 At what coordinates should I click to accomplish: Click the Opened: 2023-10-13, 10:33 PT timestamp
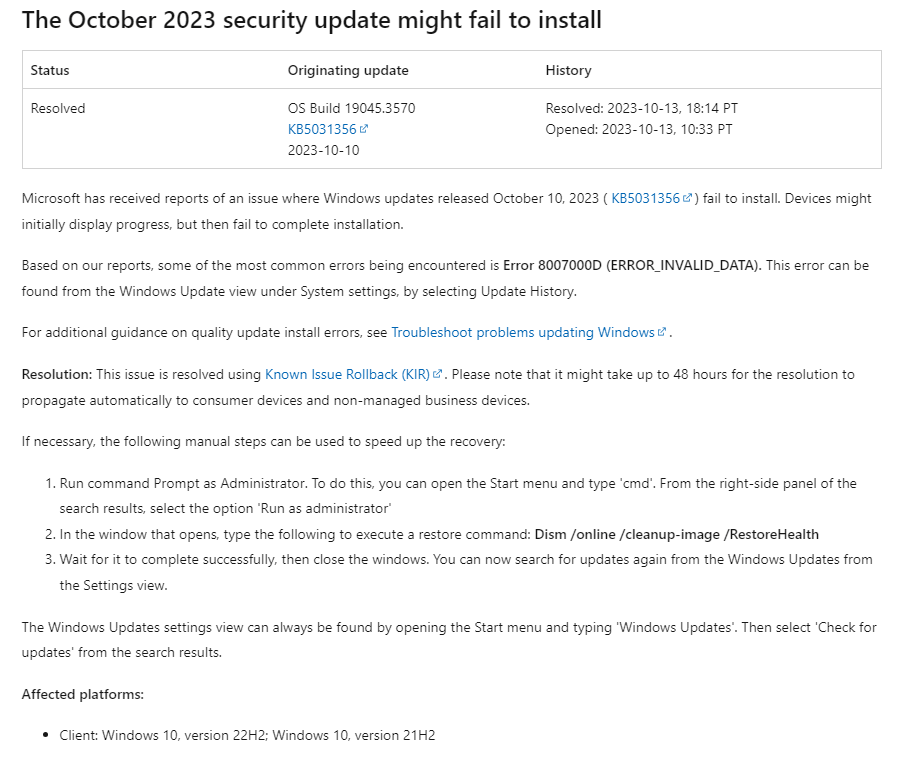tap(638, 130)
